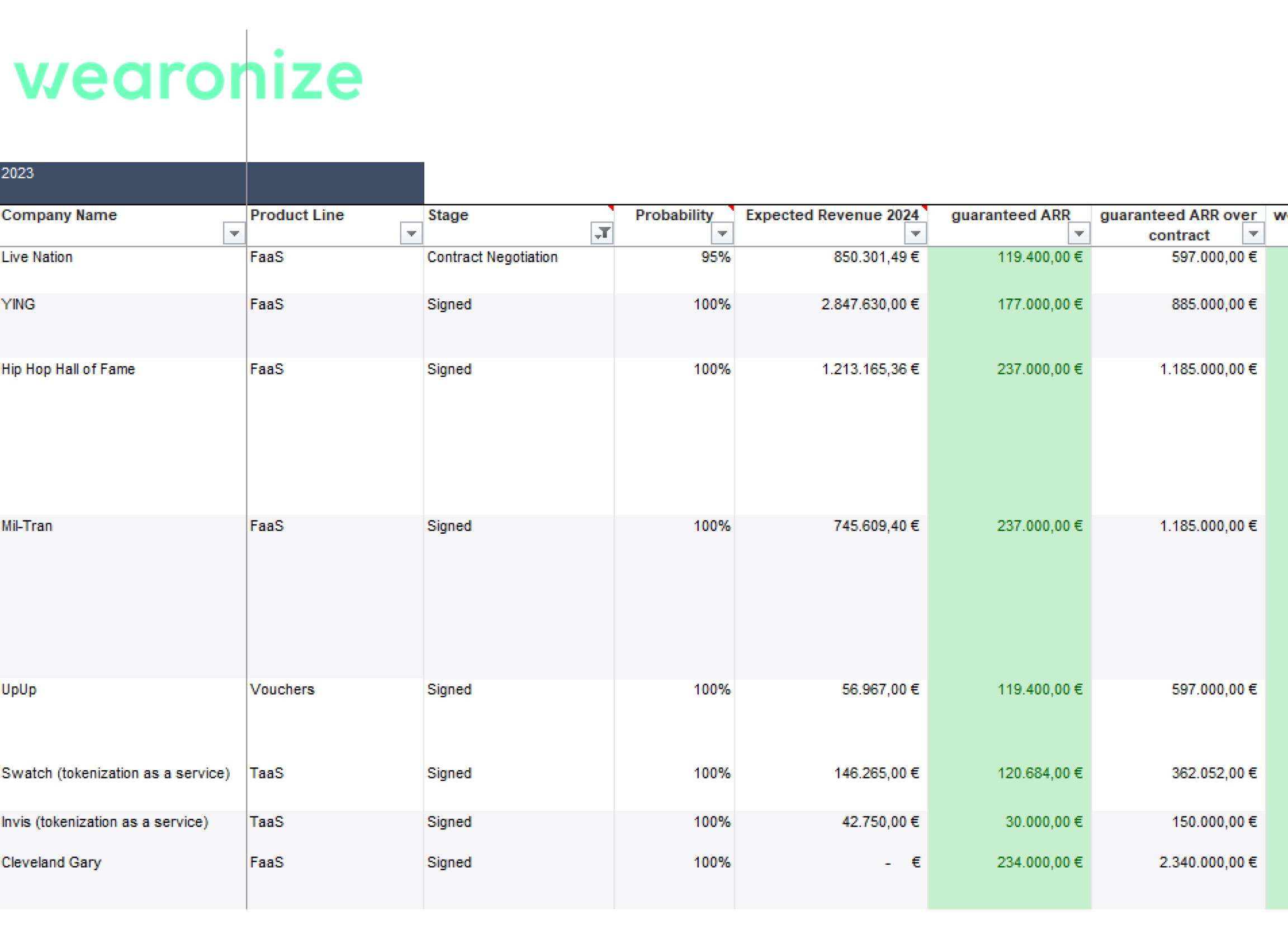Screen dimensions: 1288x939
Task: Select the Mil-Tran company cell
Action: (x=123, y=597)
